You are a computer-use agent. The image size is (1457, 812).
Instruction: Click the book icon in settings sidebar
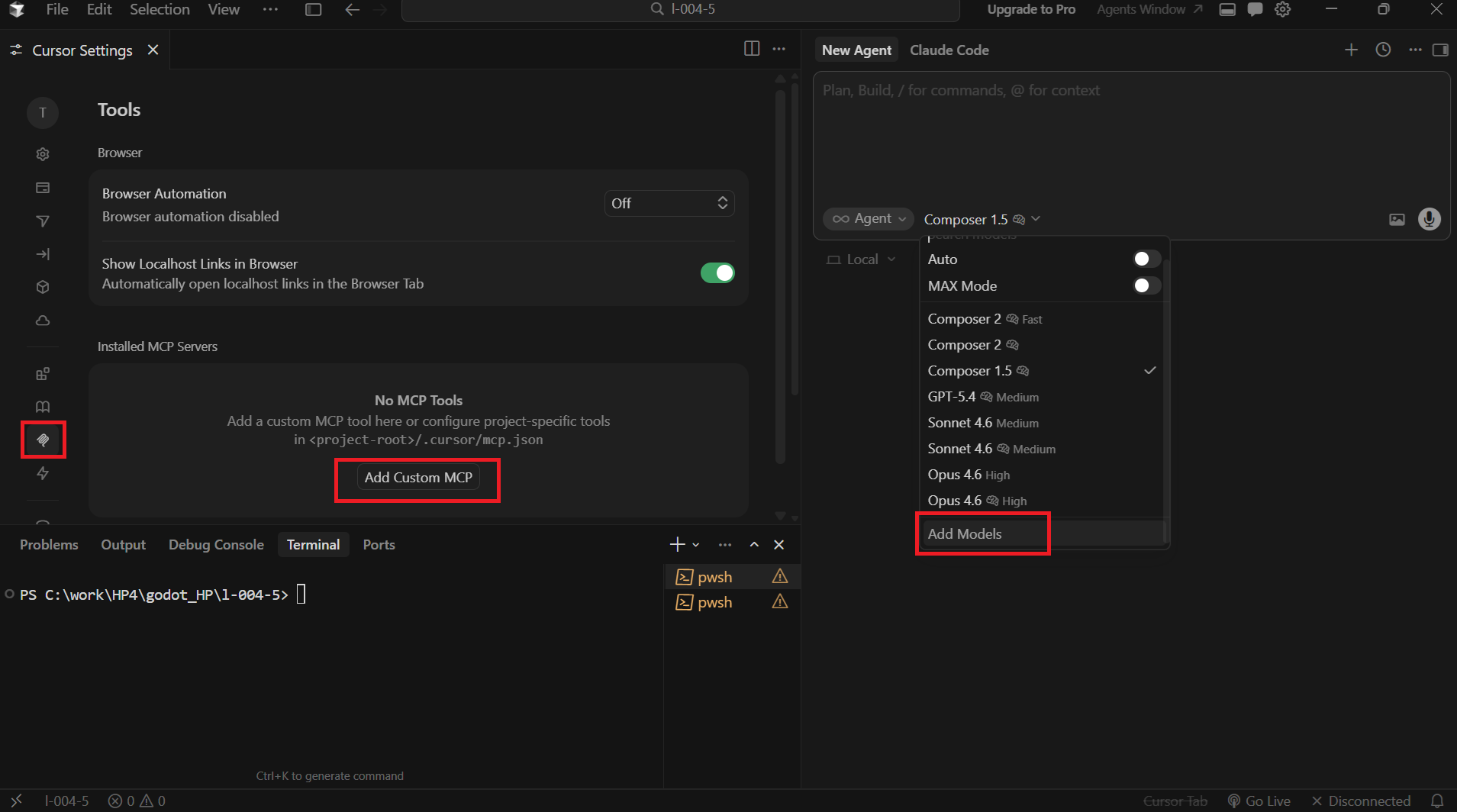coord(43,407)
